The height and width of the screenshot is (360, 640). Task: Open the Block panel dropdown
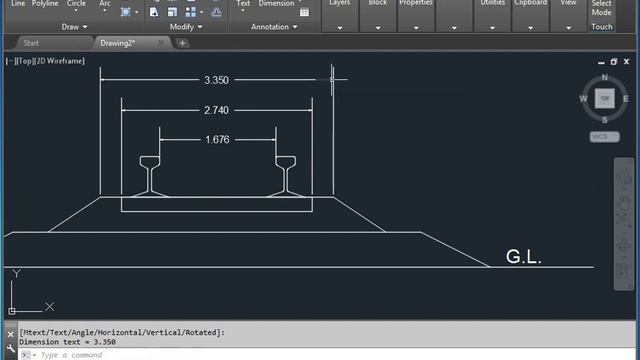point(378,28)
